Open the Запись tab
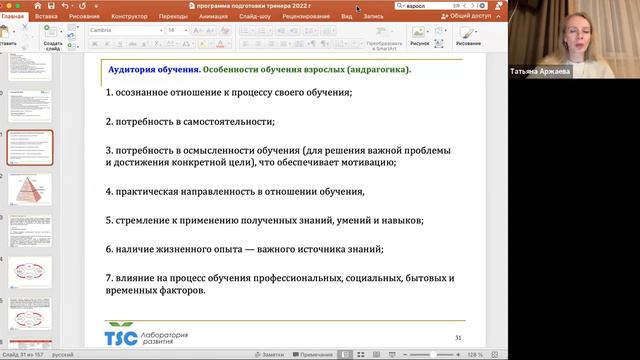The width and height of the screenshot is (640, 360). pyautogui.click(x=373, y=16)
